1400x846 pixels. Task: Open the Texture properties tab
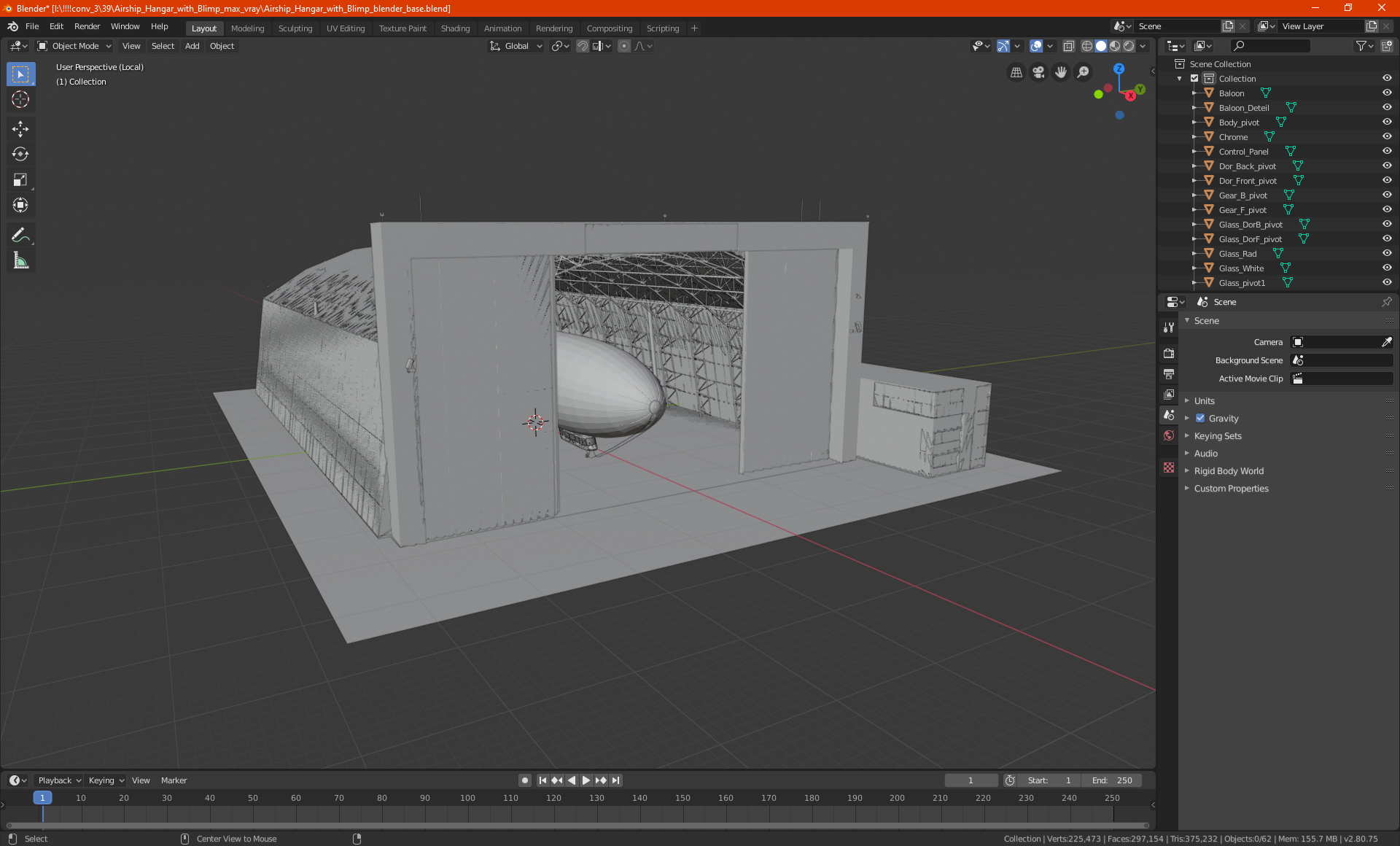pyautogui.click(x=1169, y=467)
